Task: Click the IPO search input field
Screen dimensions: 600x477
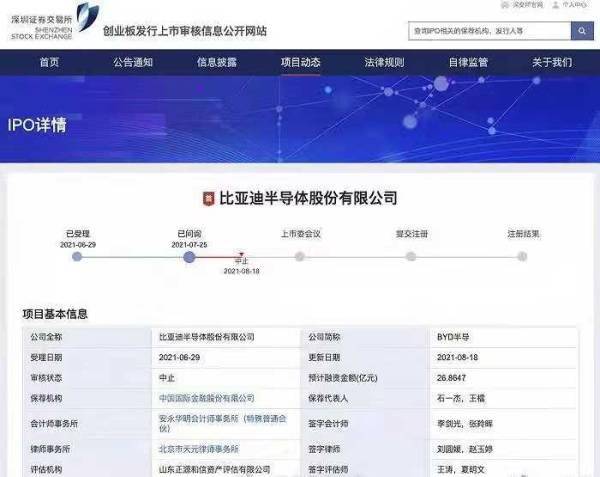Action: 489,31
